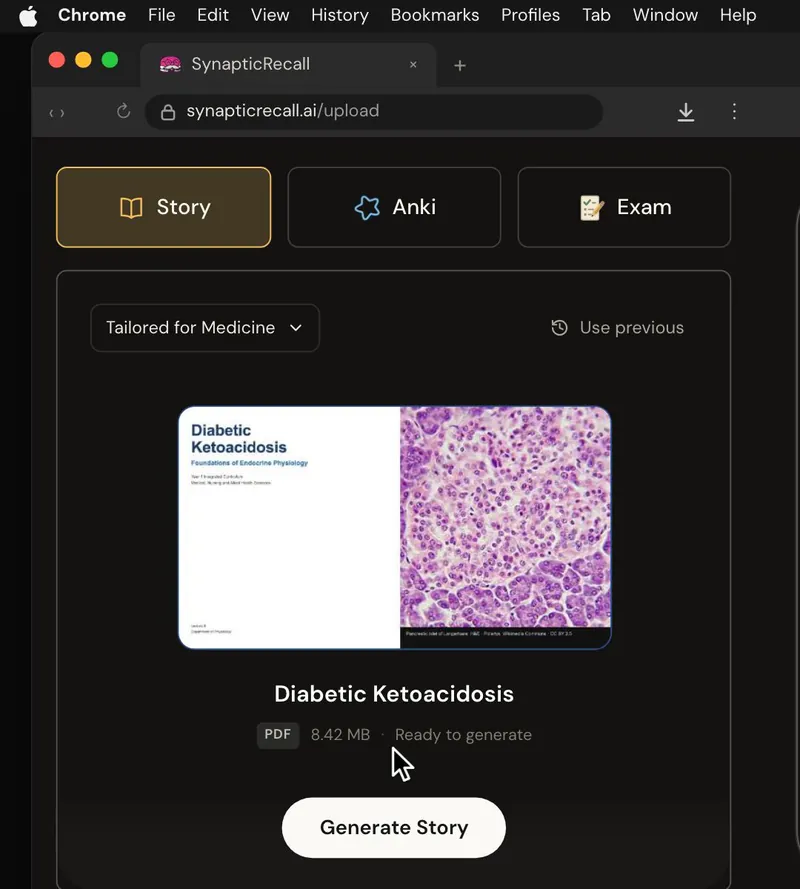800x889 pixels.
Task: Open the Help menu
Action: click(738, 15)
